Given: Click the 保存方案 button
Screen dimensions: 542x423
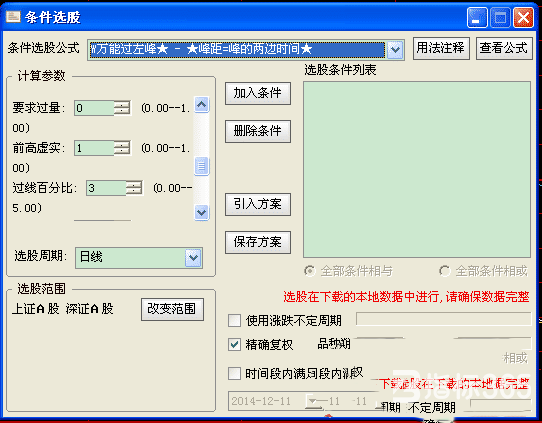Looking at the screenshot, I should [x=258, y=242].
